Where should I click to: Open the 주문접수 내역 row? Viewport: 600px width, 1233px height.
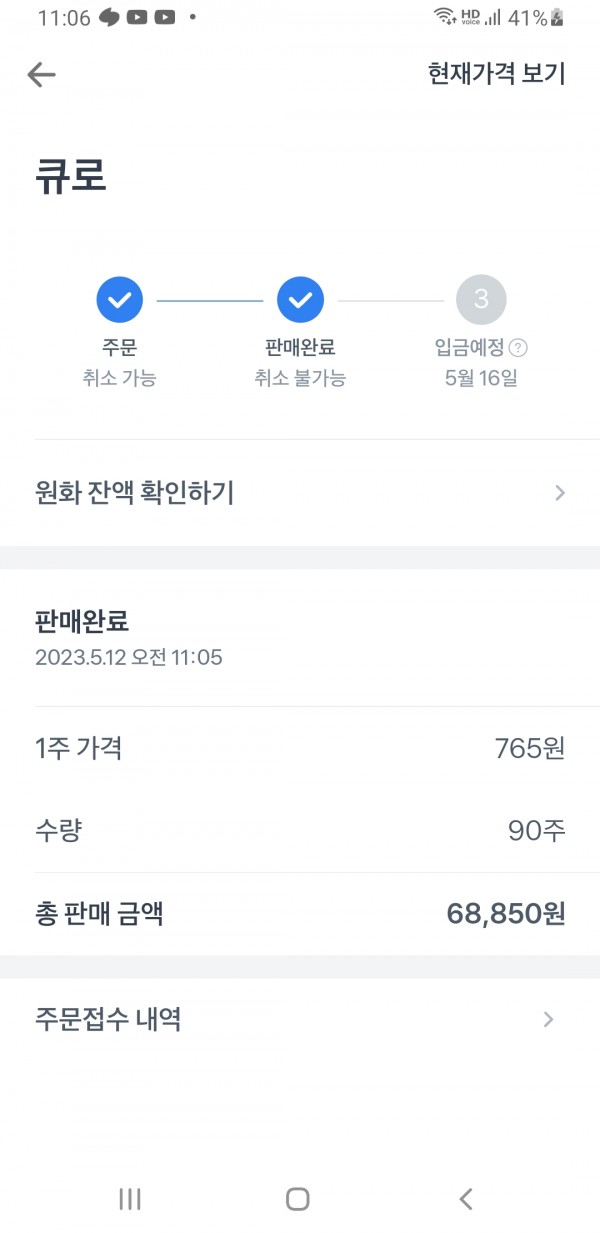(x=108, y=1020)
